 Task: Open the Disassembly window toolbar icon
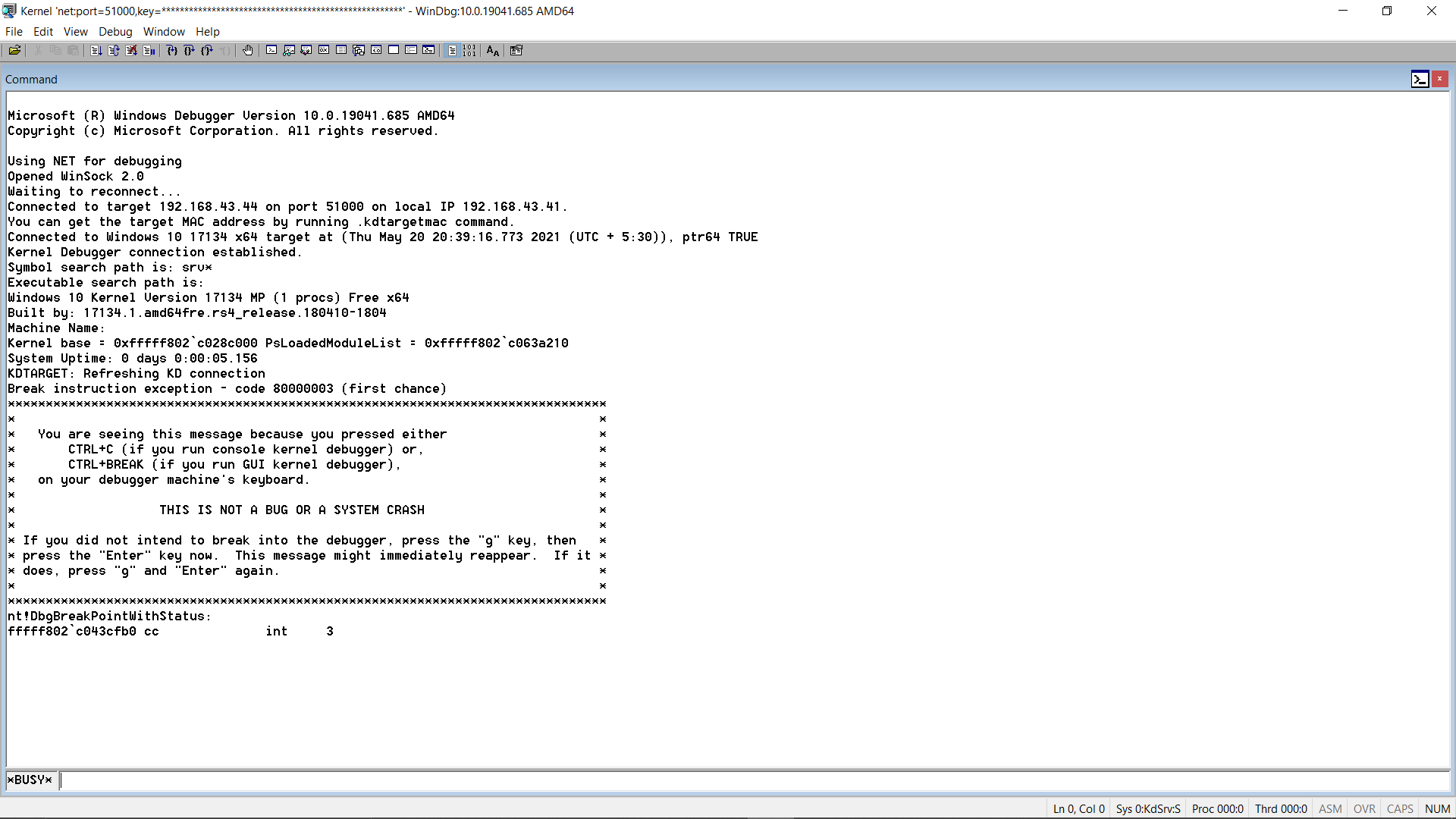(376, 51)
